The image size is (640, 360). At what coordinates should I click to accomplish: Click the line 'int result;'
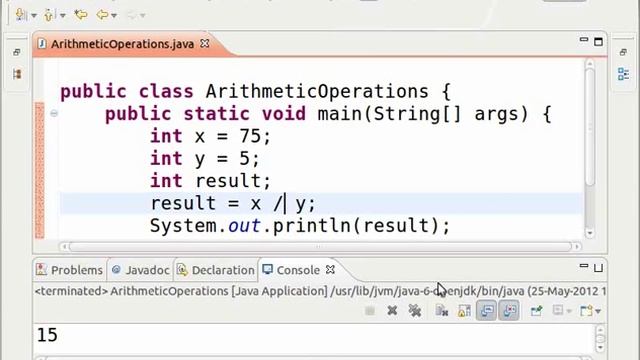(x=210, y=181)
